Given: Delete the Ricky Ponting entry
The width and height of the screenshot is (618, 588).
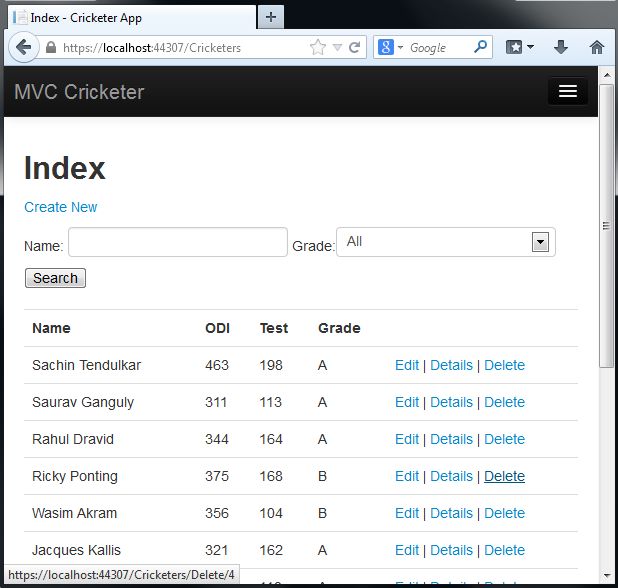Looking at the screenshot, I should pyautogui.click(x=504, y=476).
